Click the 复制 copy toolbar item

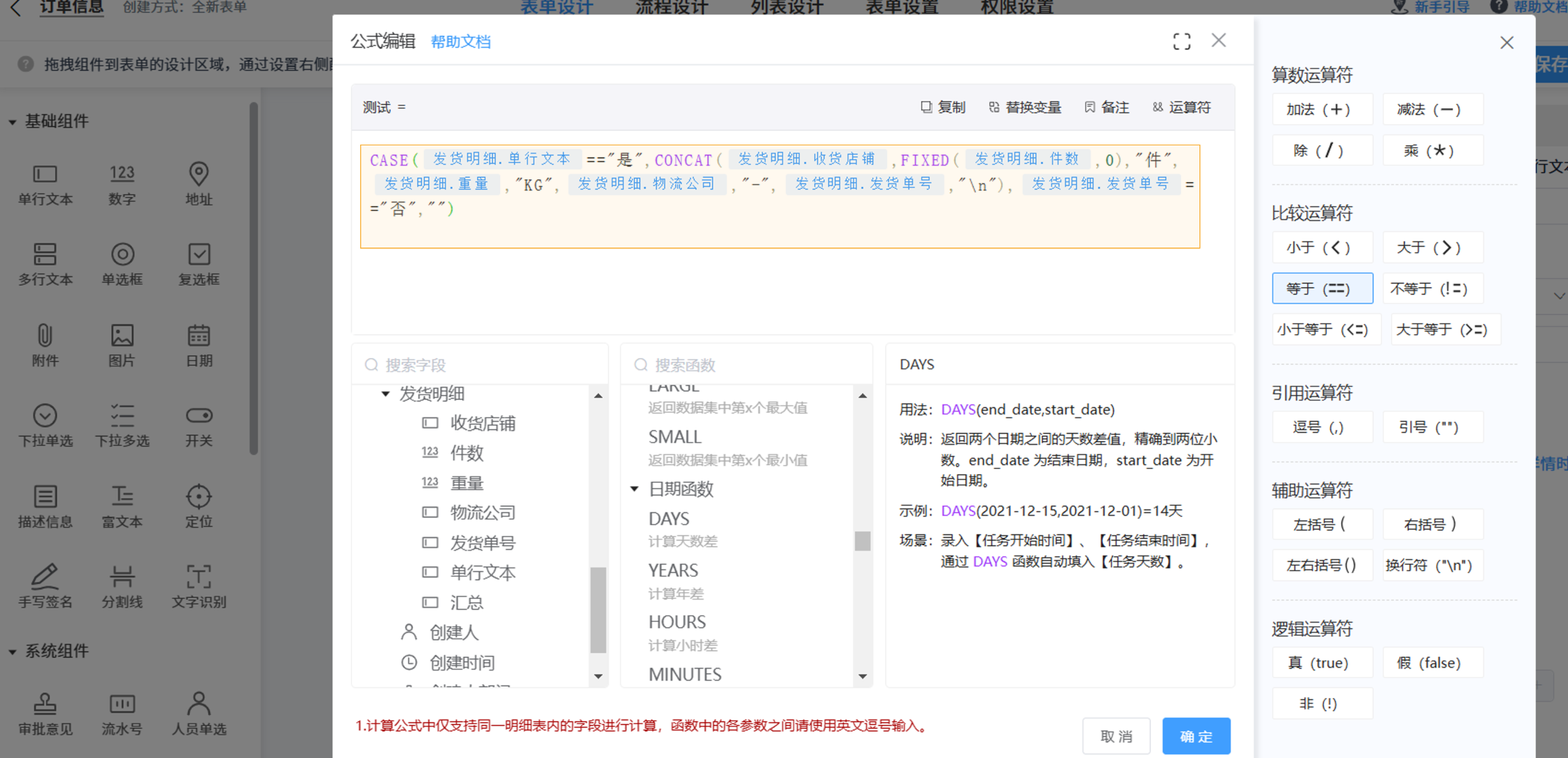pyautogui.click(x=943, y=107)
